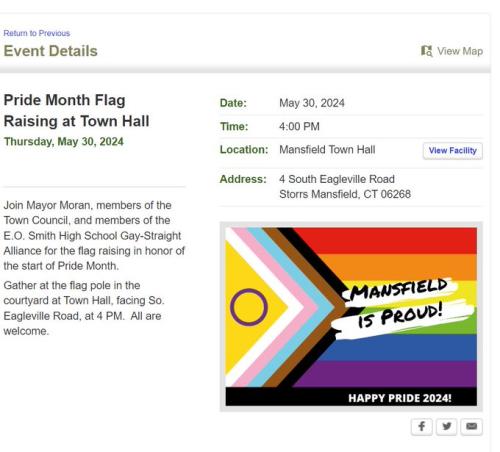Click the Mansfield Town Hall location text

click(327, 150)
